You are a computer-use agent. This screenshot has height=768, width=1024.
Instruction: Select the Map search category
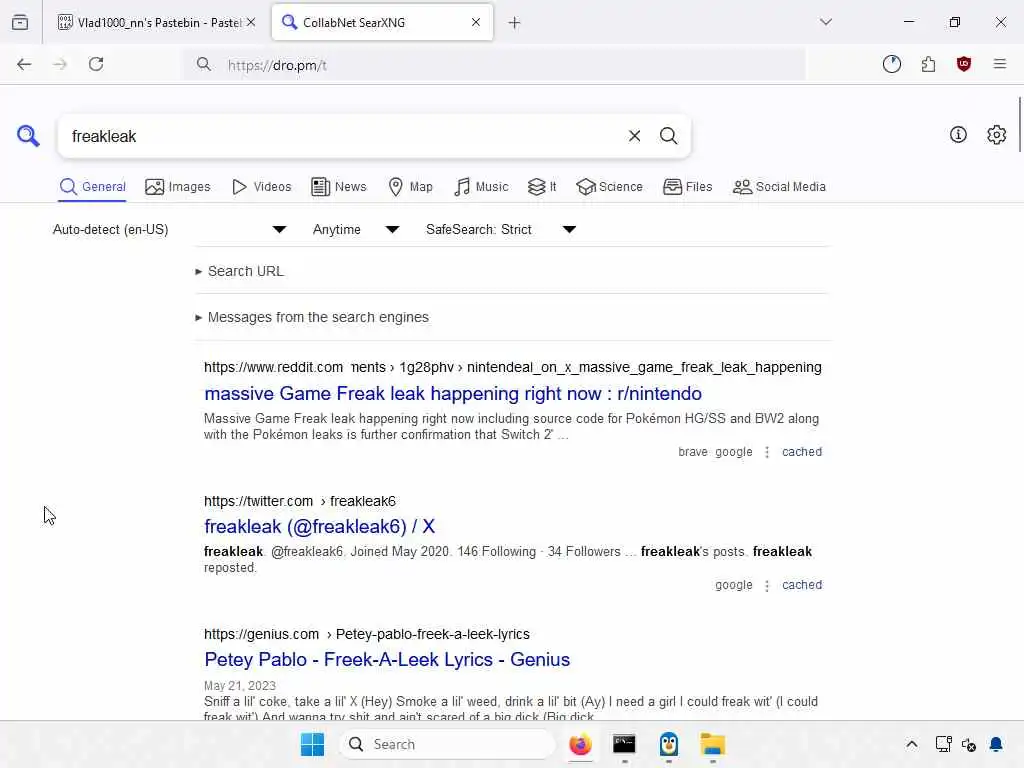click(x=410, y=187)
